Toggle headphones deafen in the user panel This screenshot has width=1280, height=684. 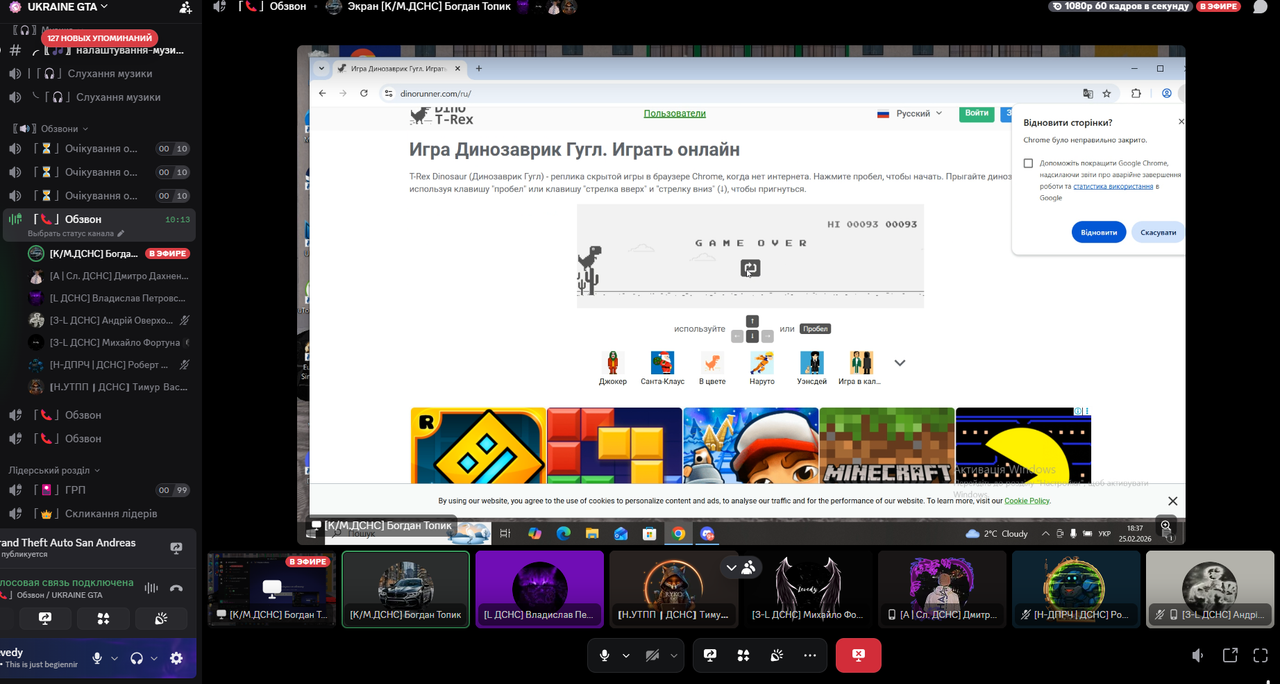click(137, 658)
